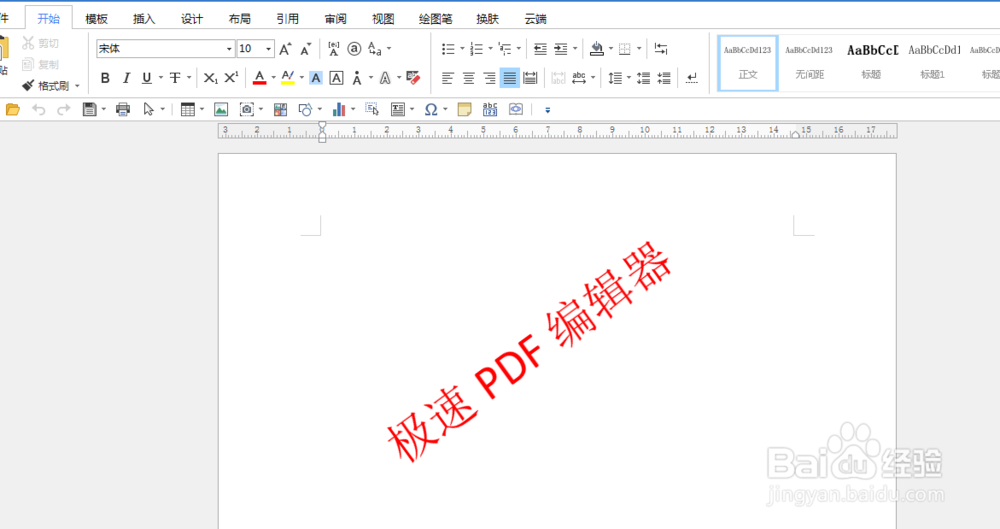1000x529 pixels.
Task: Click the insert chart icon
Action: tap(339, 110)
